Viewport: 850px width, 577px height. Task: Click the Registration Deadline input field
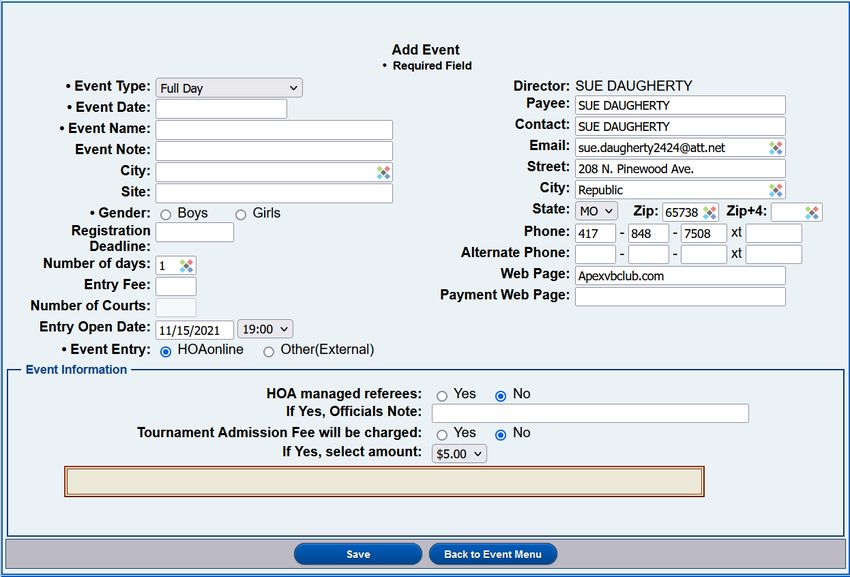click(195, 232)
